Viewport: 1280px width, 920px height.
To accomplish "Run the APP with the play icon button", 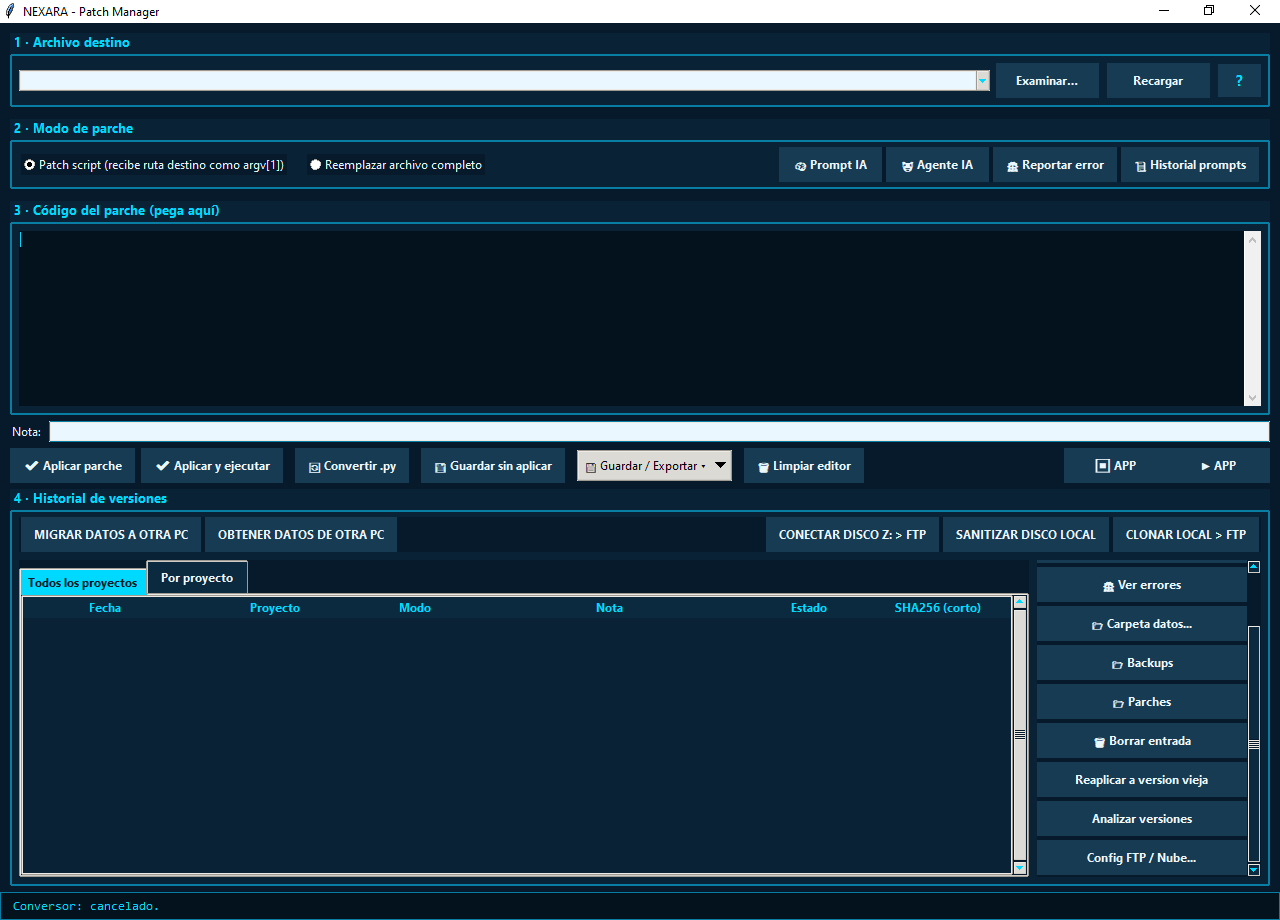I will tap(1218, 466).
